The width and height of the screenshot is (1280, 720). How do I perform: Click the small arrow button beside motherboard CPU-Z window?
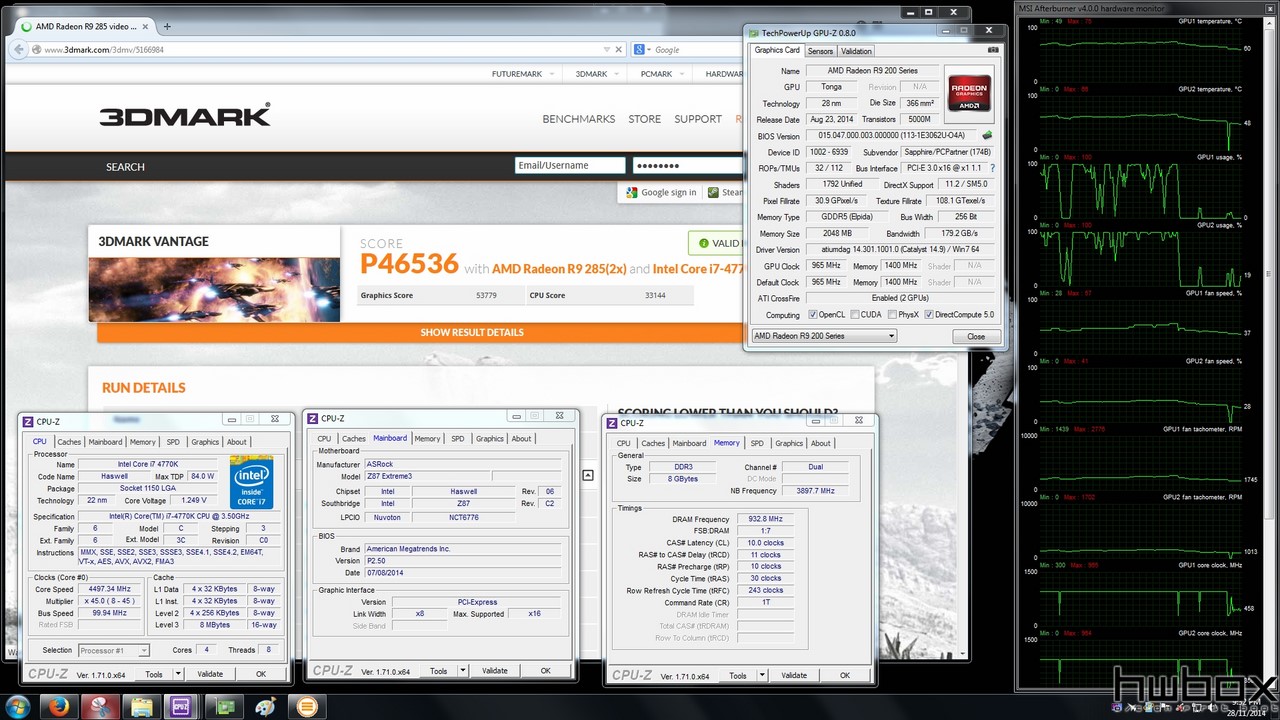pyautogui.click(x=588, y=475)
